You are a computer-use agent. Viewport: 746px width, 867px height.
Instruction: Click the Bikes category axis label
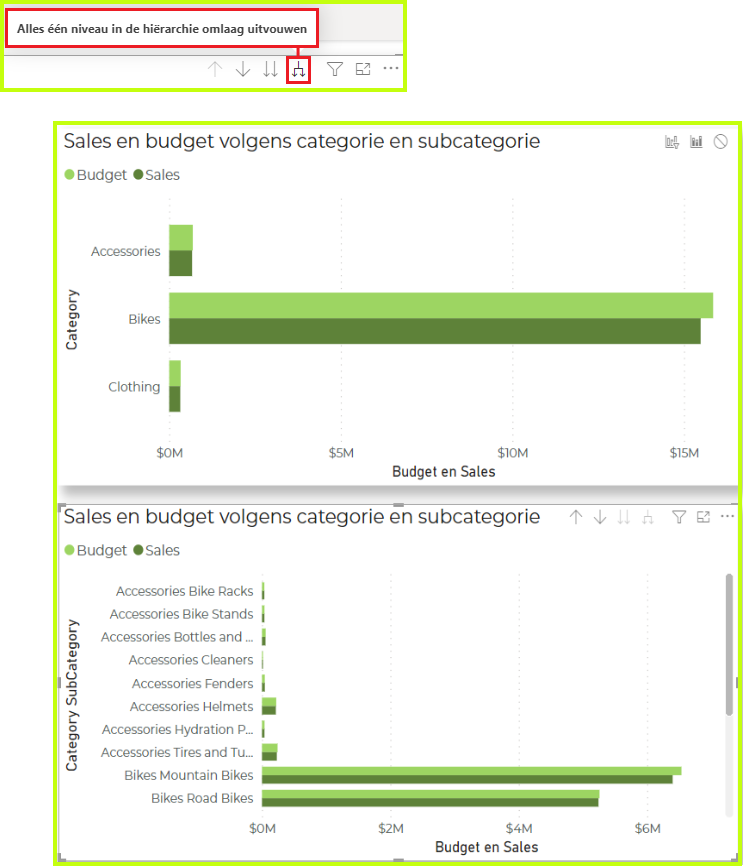point(144,320)
